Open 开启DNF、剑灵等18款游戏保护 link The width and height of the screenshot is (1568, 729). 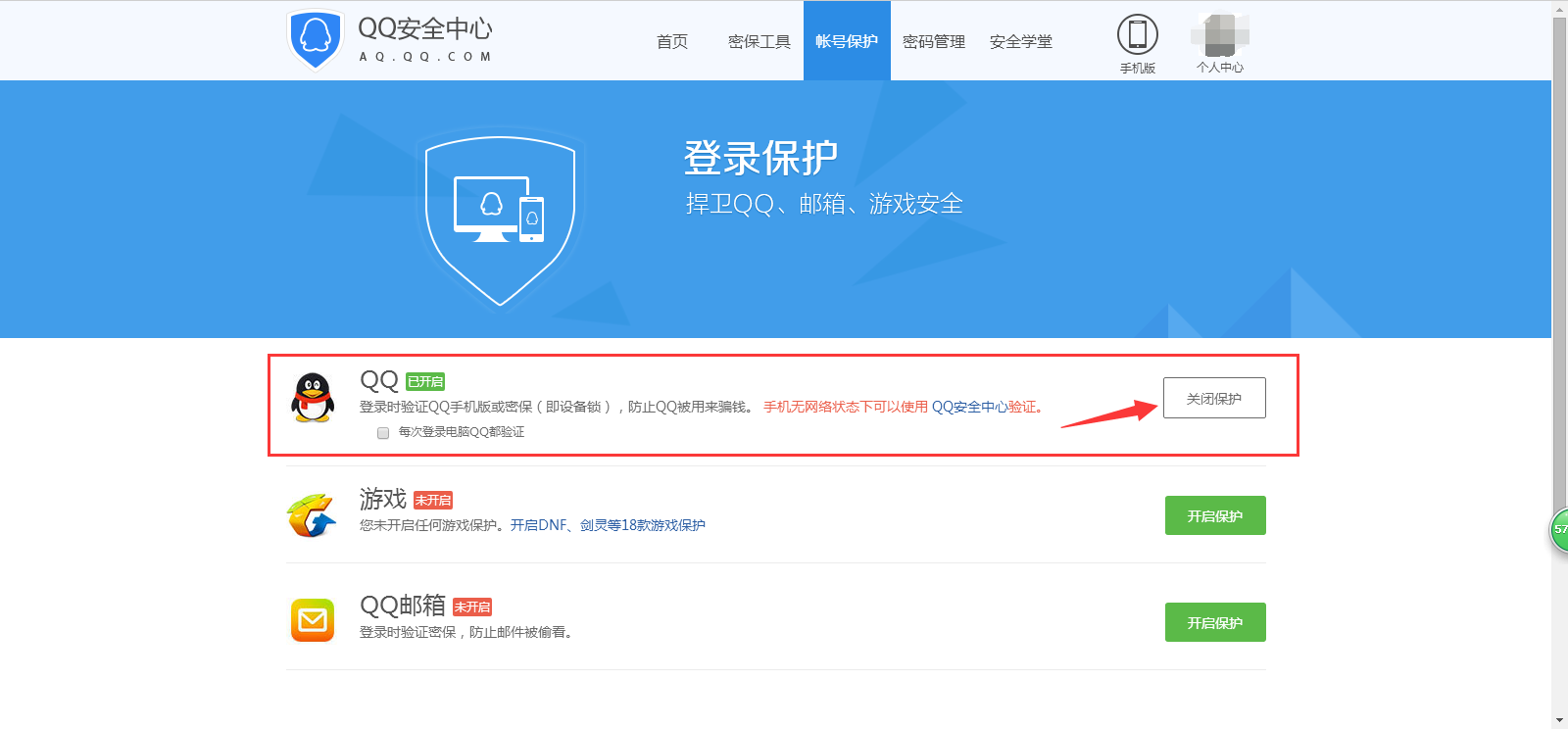(x=608, y=525)
